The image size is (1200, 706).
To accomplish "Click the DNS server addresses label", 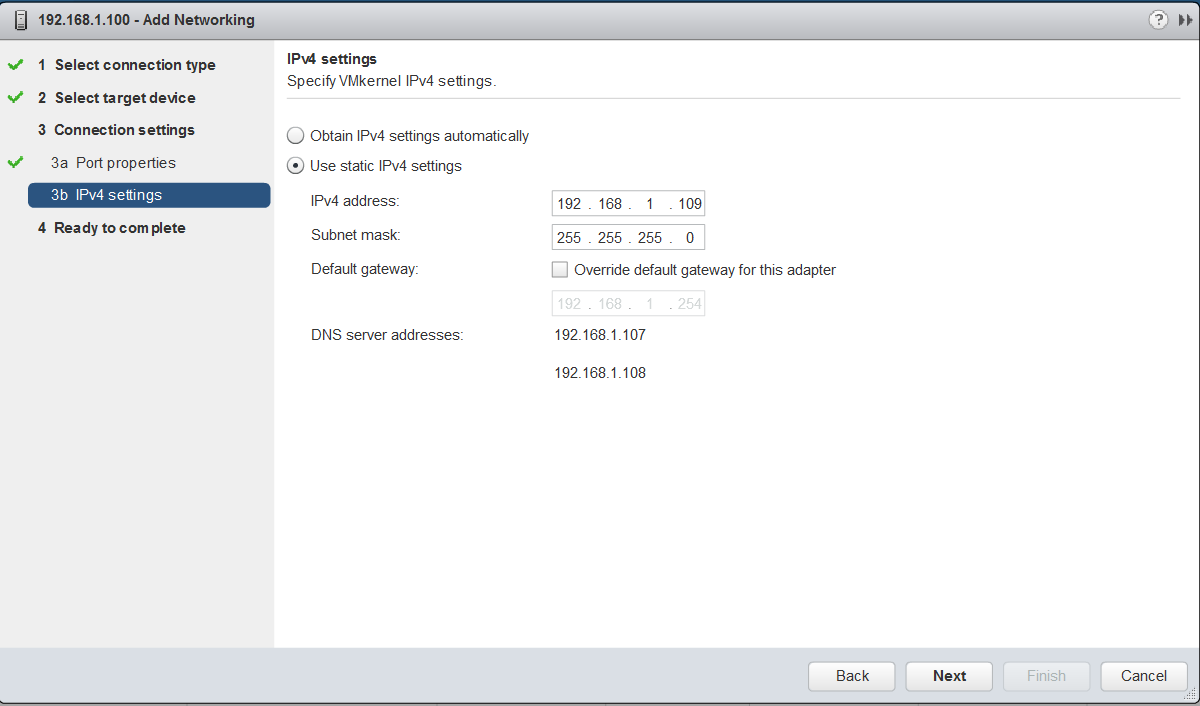I will 387,335.
